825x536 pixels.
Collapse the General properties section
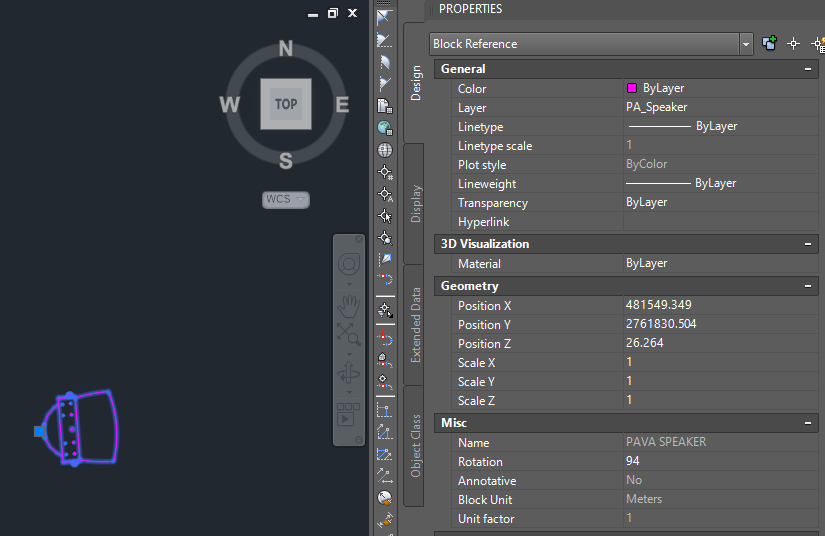click(808, 69)
